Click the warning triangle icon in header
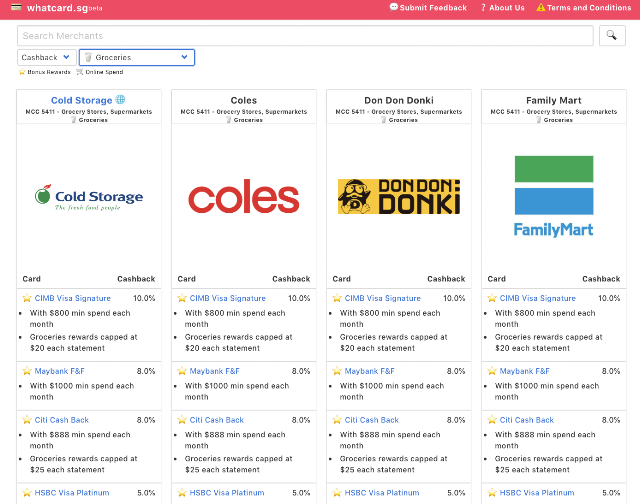This screenshot has width=640, height=504. coord(541,7)
